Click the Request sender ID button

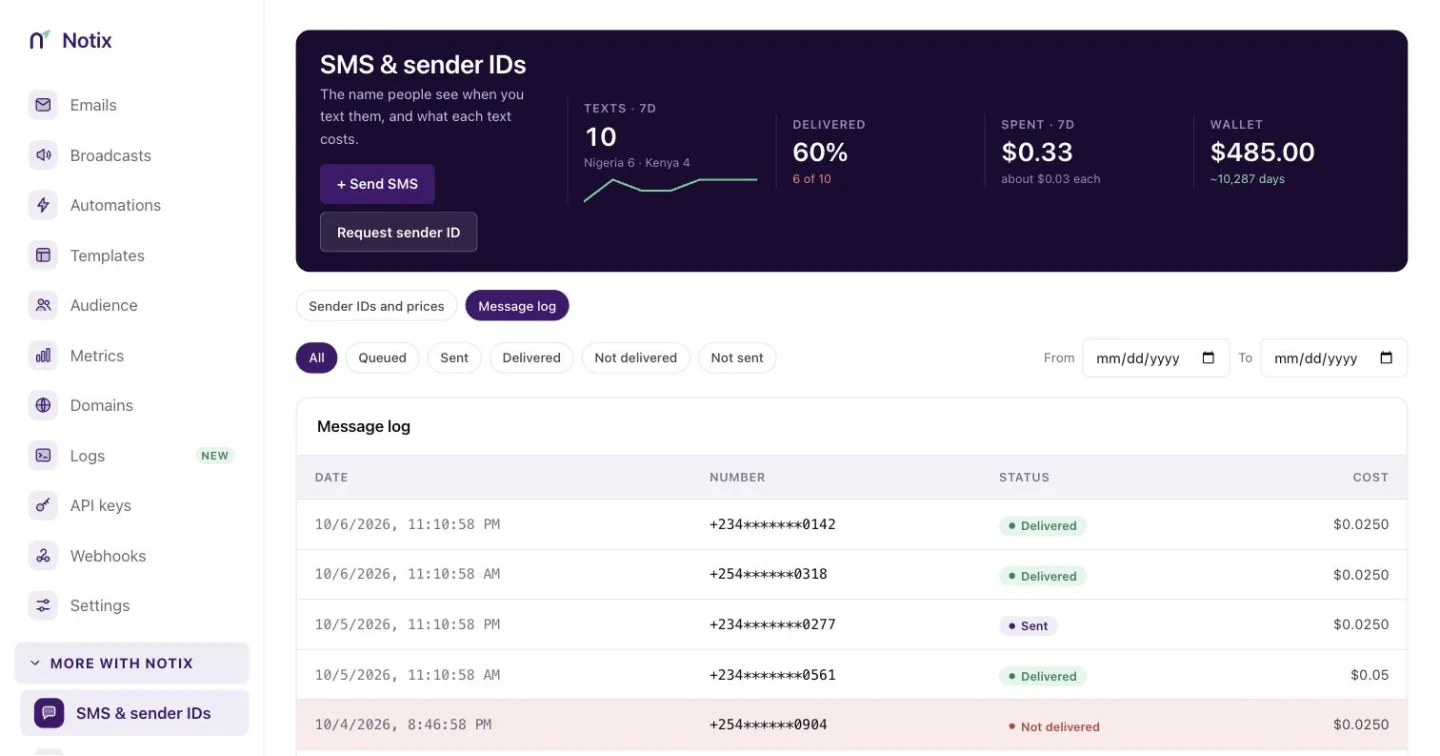point(398,232)
